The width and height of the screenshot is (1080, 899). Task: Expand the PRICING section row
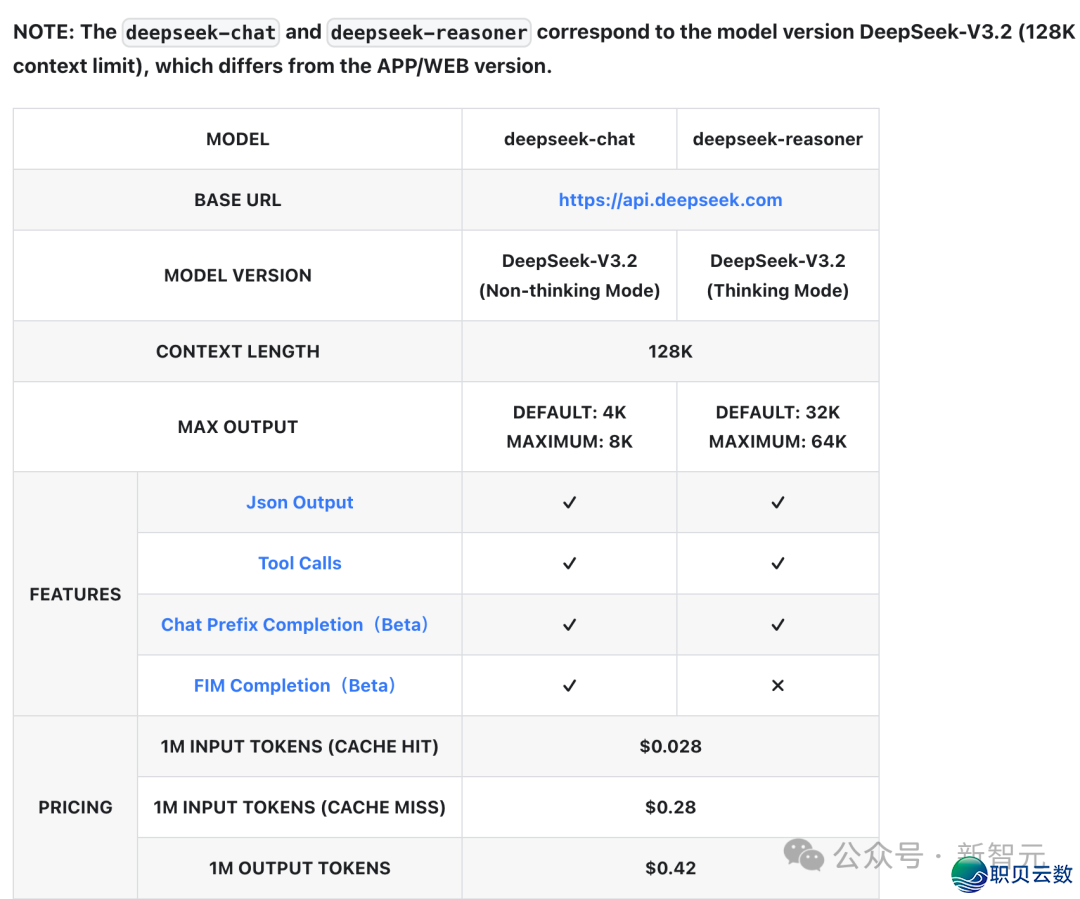[x=75, y=807]
